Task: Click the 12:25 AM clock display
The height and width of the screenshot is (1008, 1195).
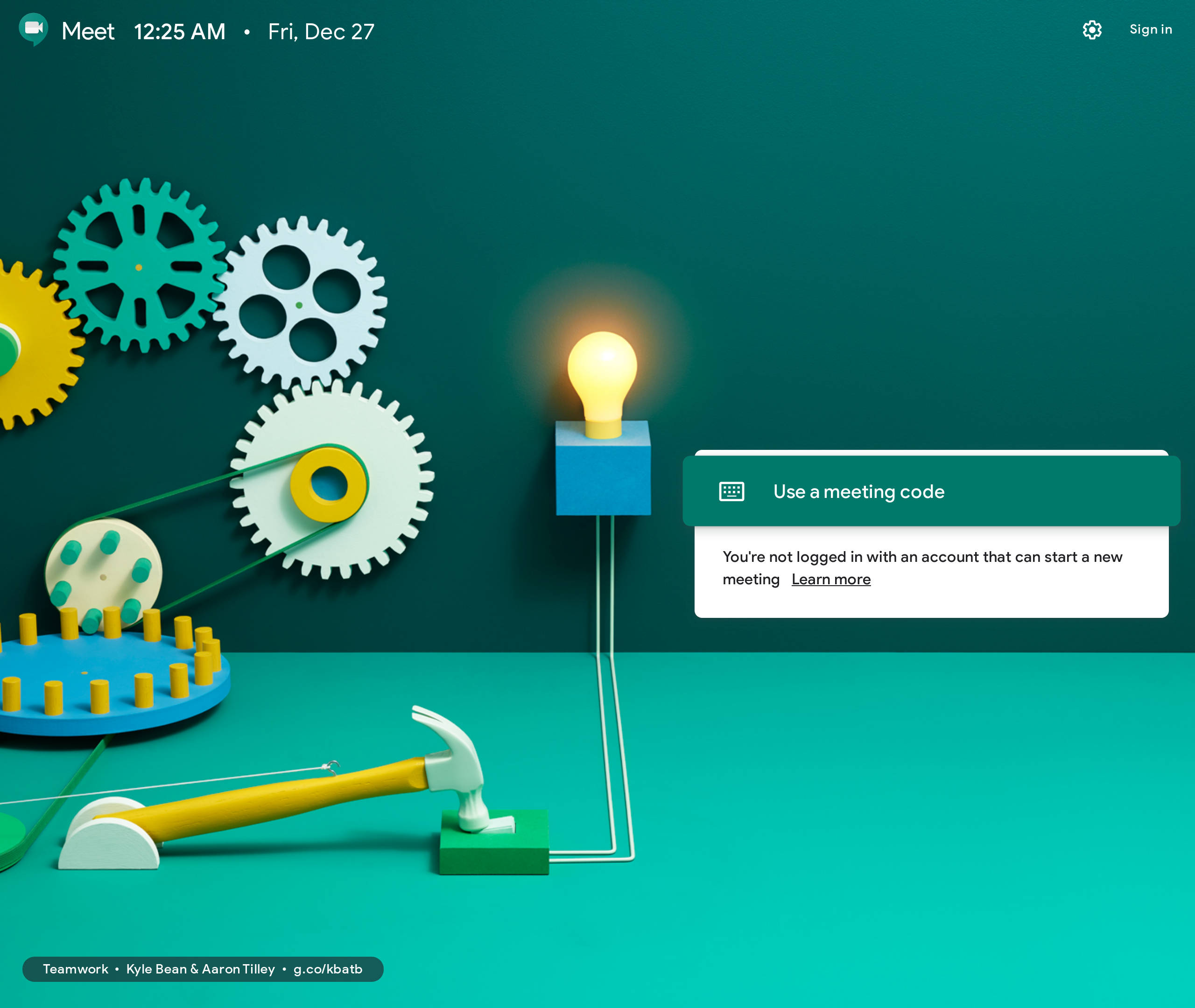Action: pyautogui.click(x=179, y=31)
